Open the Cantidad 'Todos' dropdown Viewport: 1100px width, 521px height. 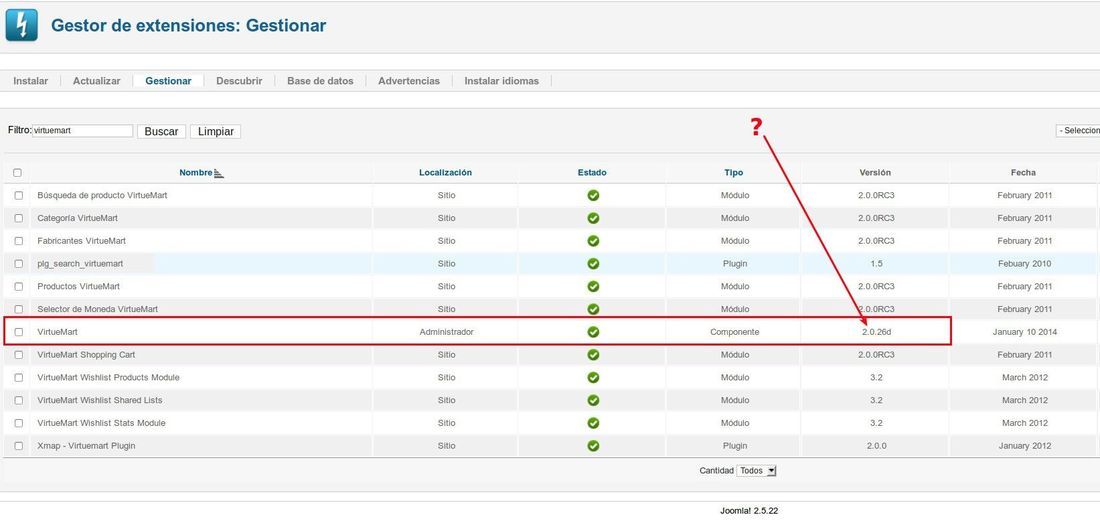click(756, 471)
